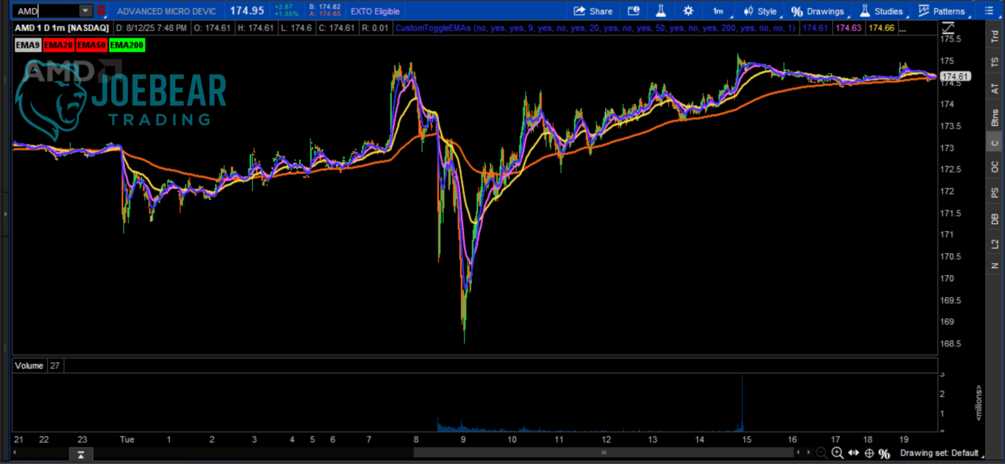The width and height of the screenshot is (1005, 464).
Task: Toggle the EMA9 button
Action: pos(28,45)
